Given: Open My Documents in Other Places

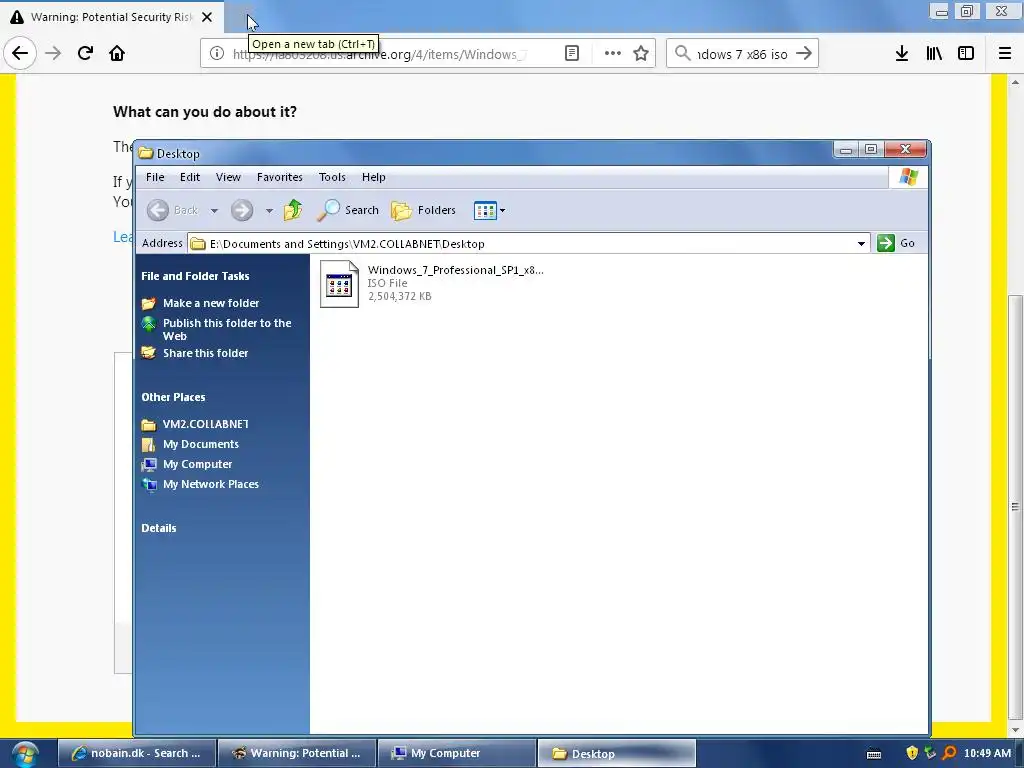Looking at the screenshot, I should [x=200, y=444].
